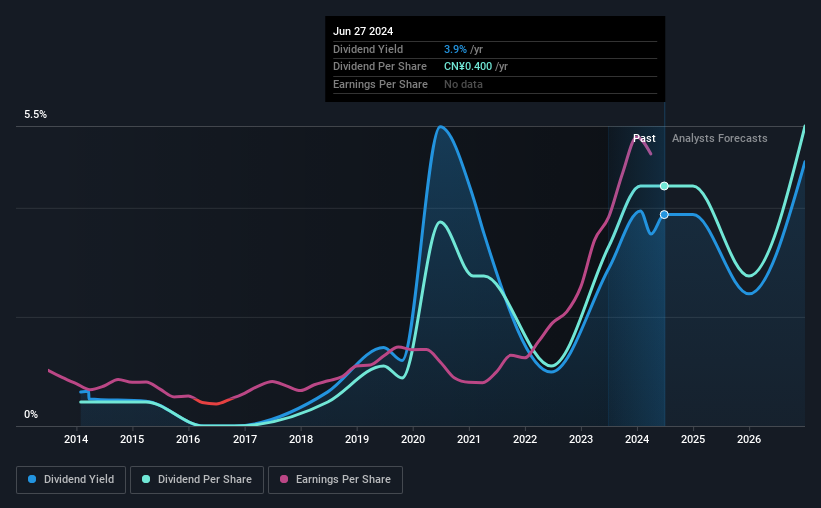Image resolution: width=821 pixels, height=508 pixels.
Task: Select the blue data point marker on chart
Action: pyautogui.click(x=664, y=215)
